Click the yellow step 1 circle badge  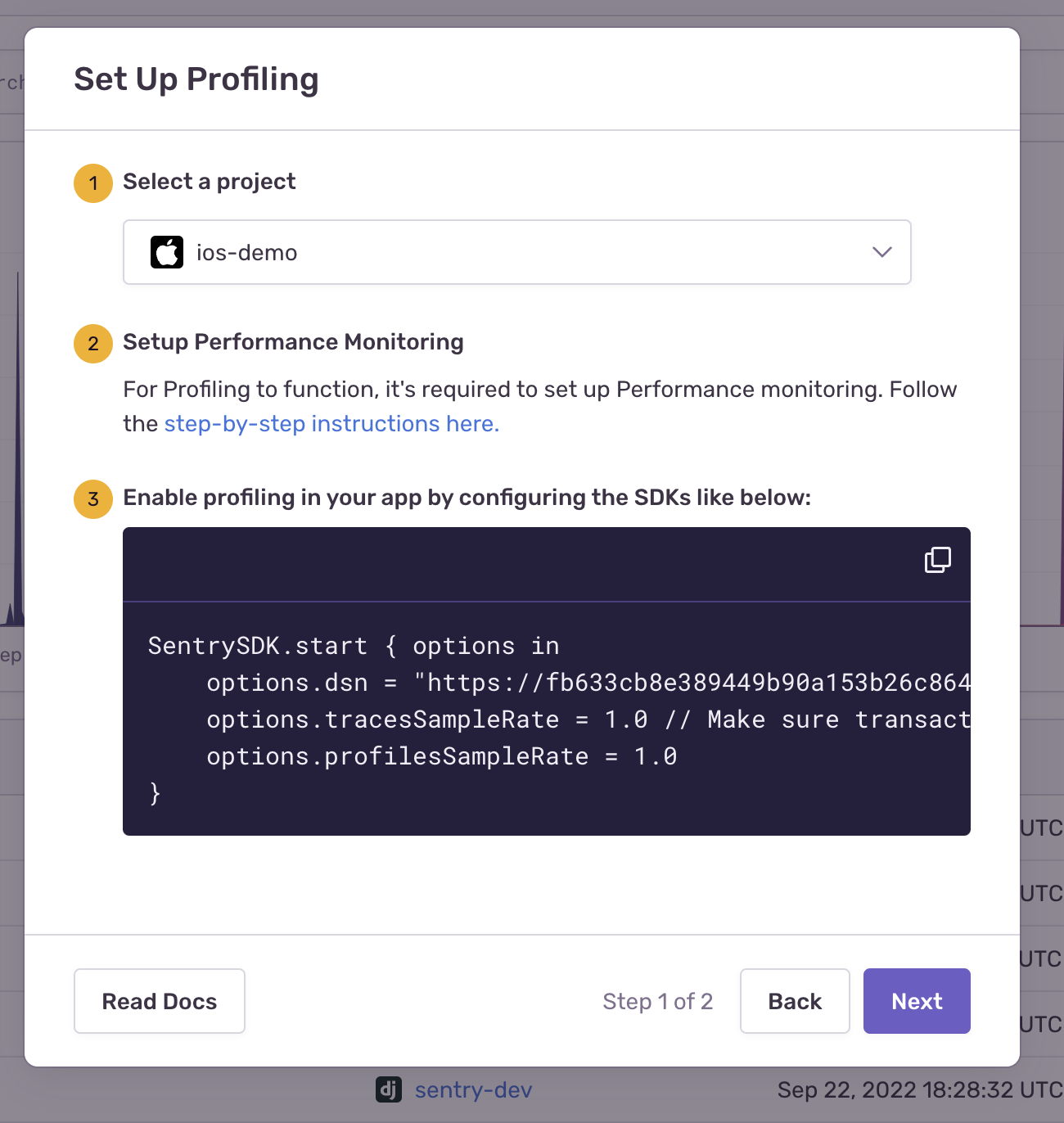click(x=93, y=183)
